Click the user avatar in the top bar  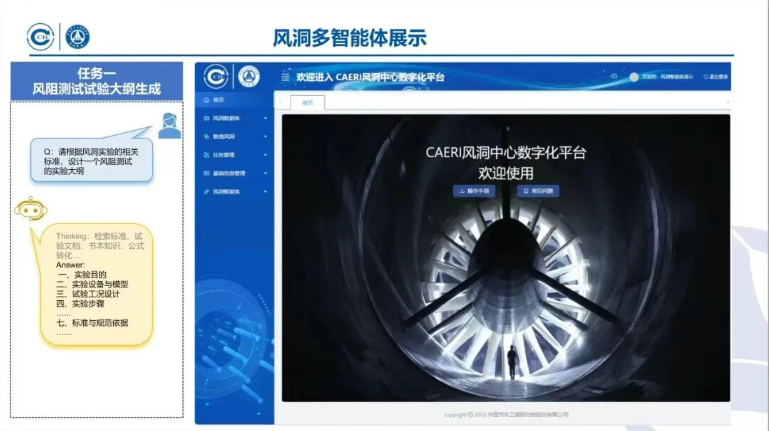click(x=634, y=77)
